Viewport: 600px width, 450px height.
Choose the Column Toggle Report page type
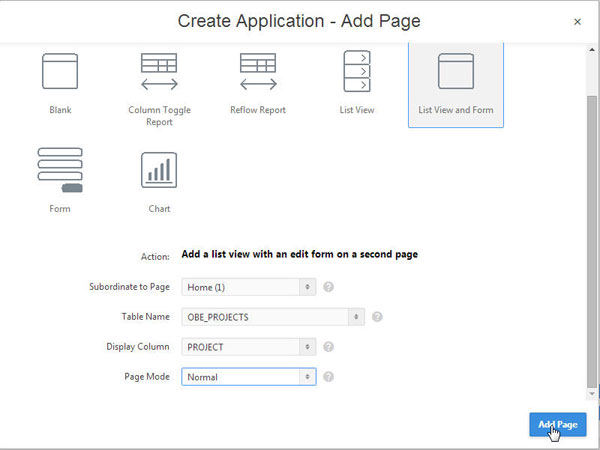click(159, 88)
